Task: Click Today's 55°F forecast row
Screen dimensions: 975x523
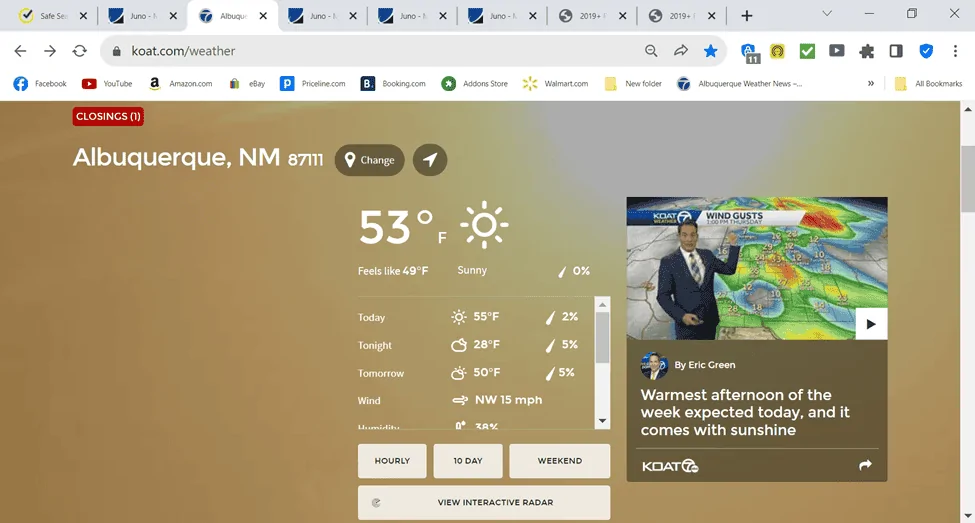Action: pyautogui.click(x=469, y=317)
